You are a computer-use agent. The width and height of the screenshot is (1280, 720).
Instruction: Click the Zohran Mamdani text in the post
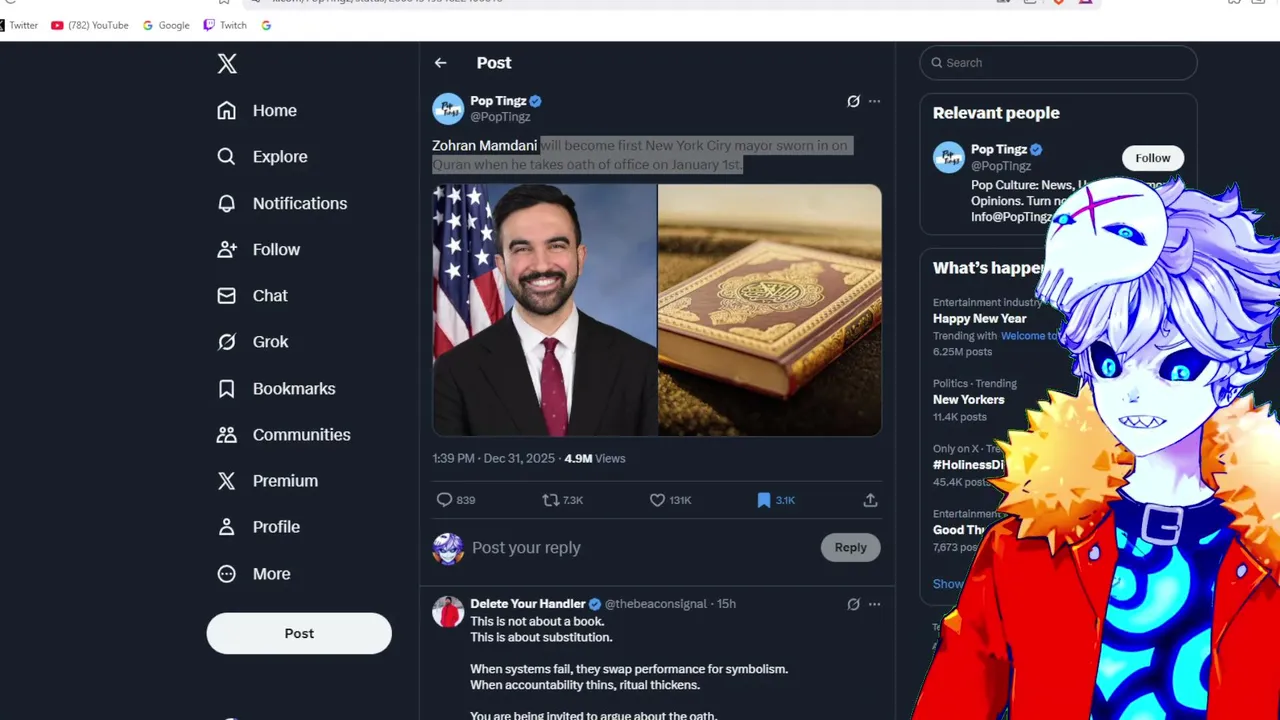pos(485,145)
